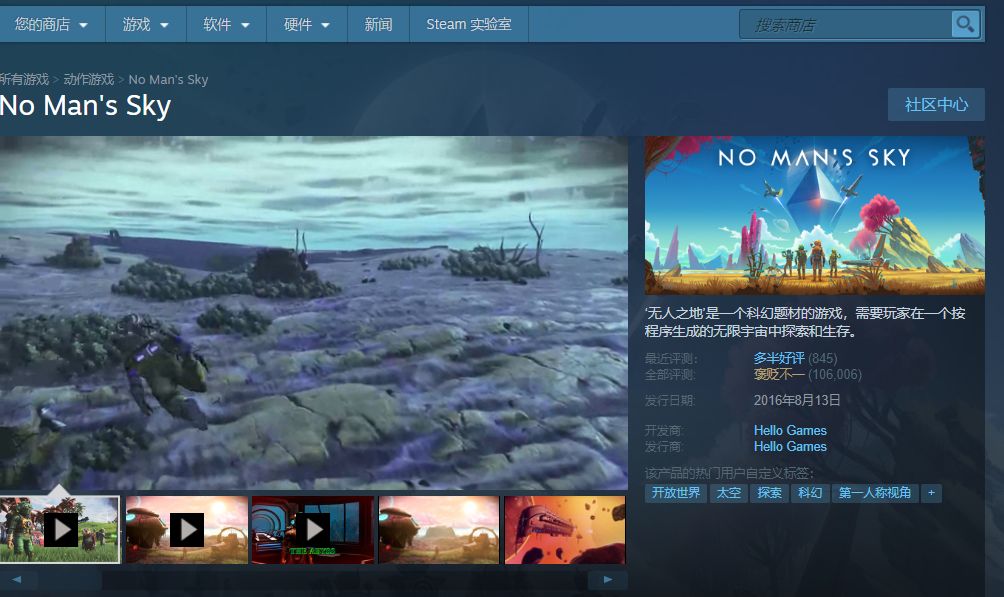Click the large No Man's Sky page title

(x=85, y=106)
